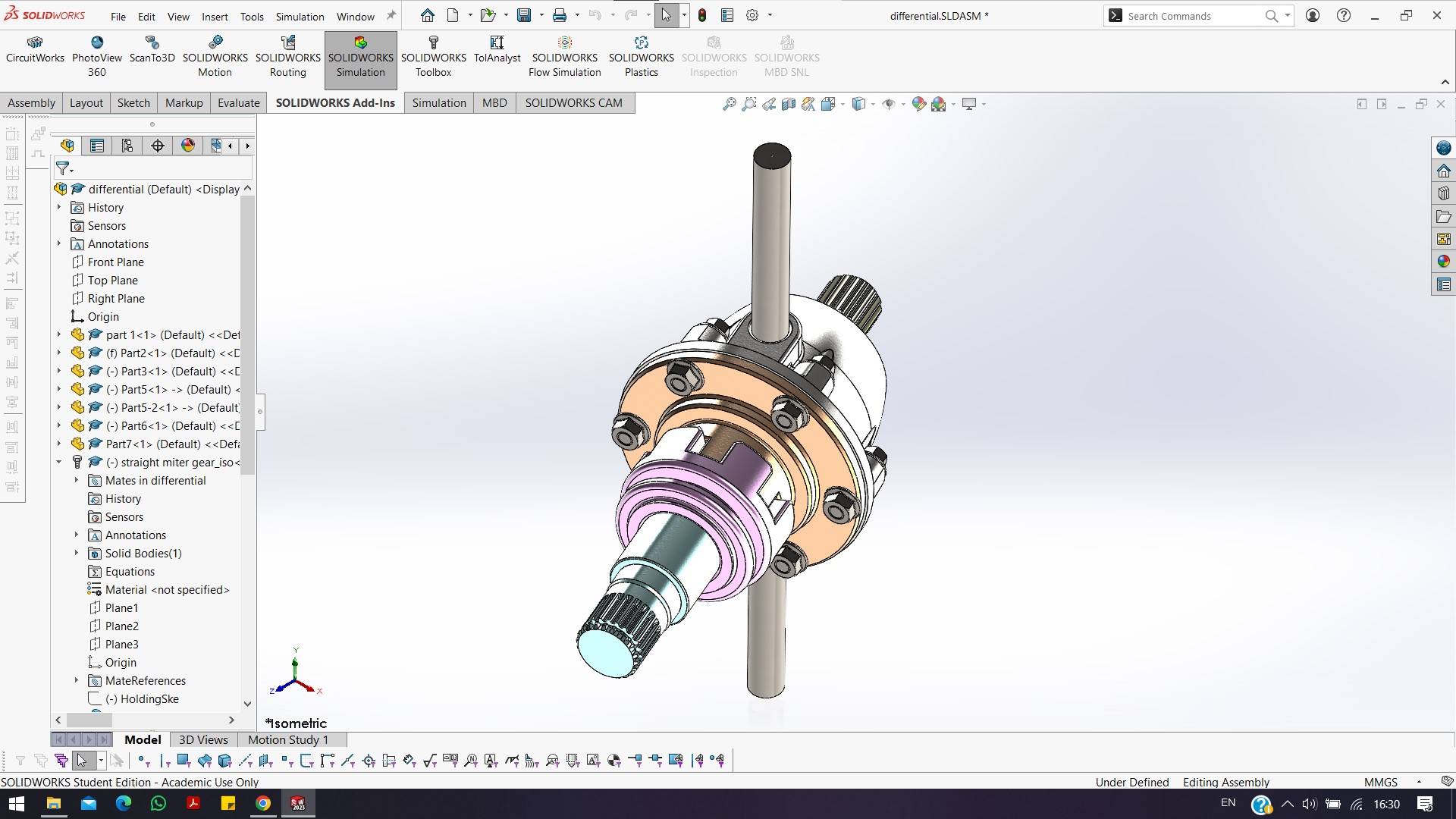Launch PhotoView 360 add-in
The image size is (1456, 819).
point(97,56)
